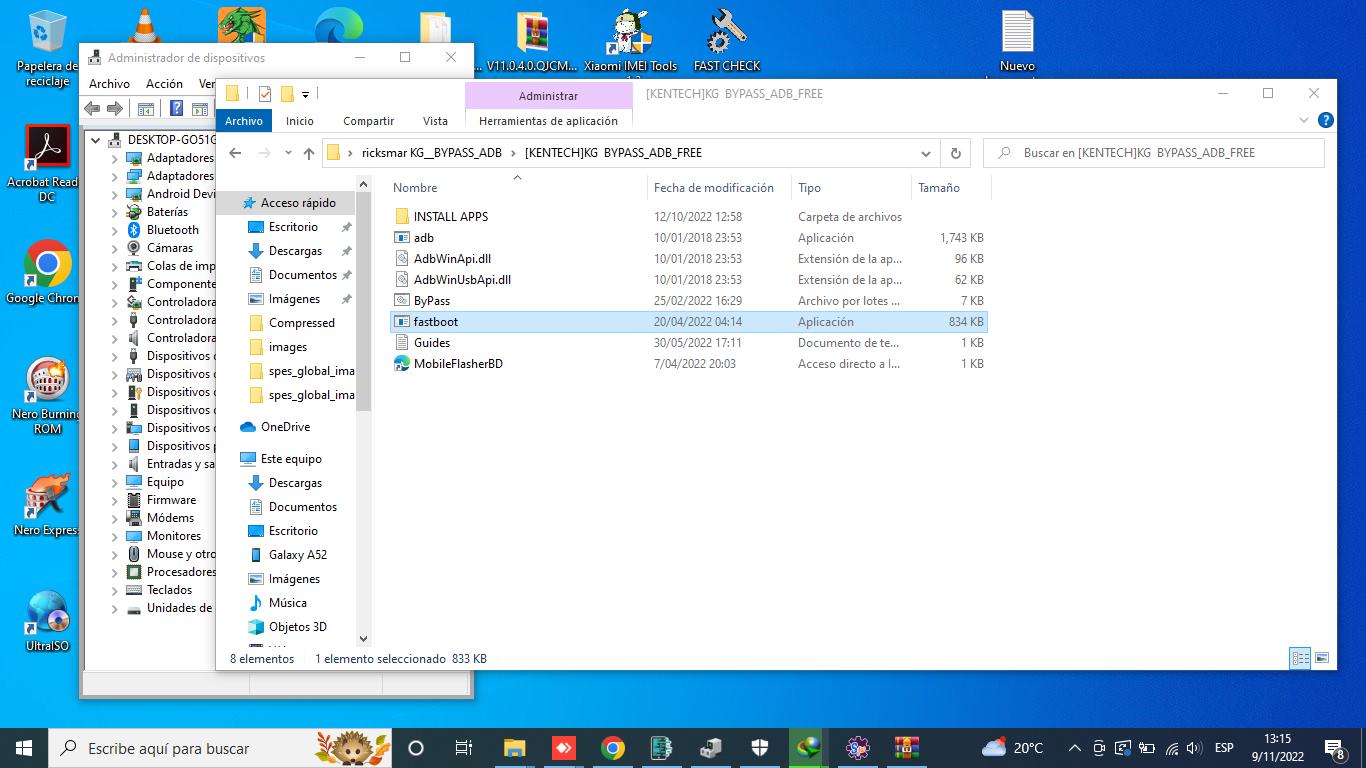
Task: Expand the Monitores device category
Action: click(x=114, y=536)
